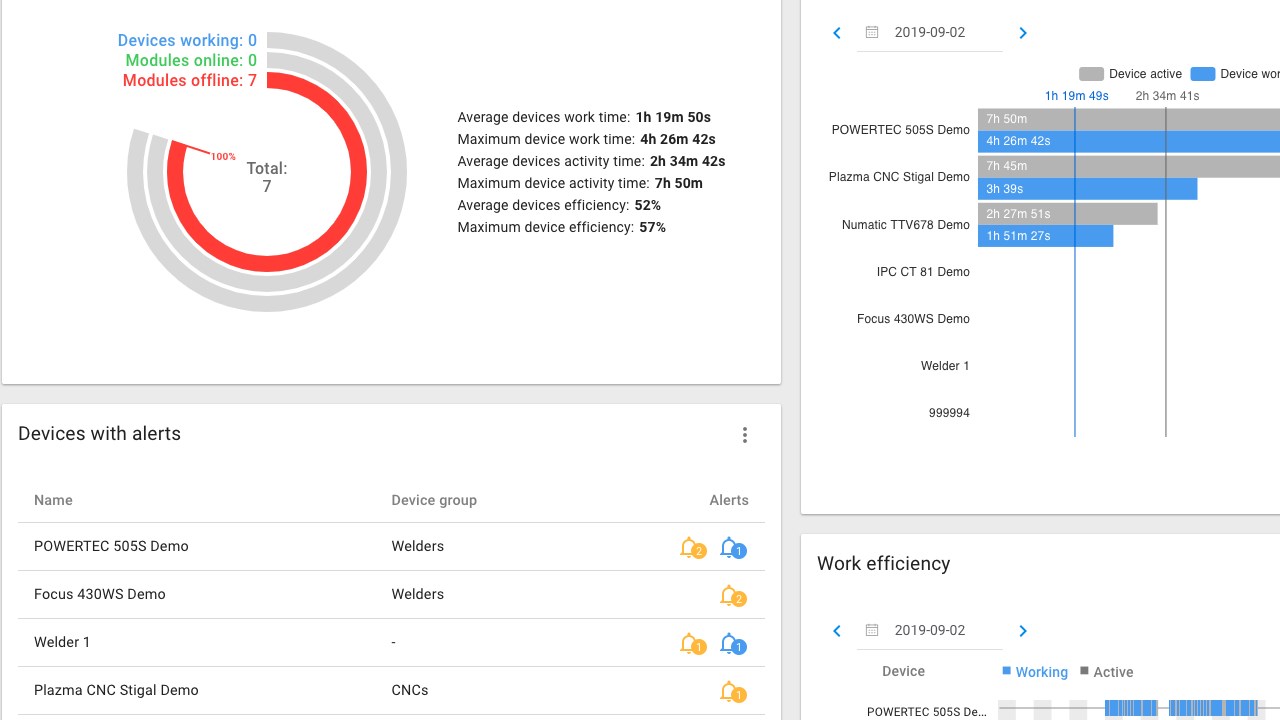Click the blue alert bell for POWERTEC 505S Demo
Viewport: 1280px width, 720px height.
[732, 548]
